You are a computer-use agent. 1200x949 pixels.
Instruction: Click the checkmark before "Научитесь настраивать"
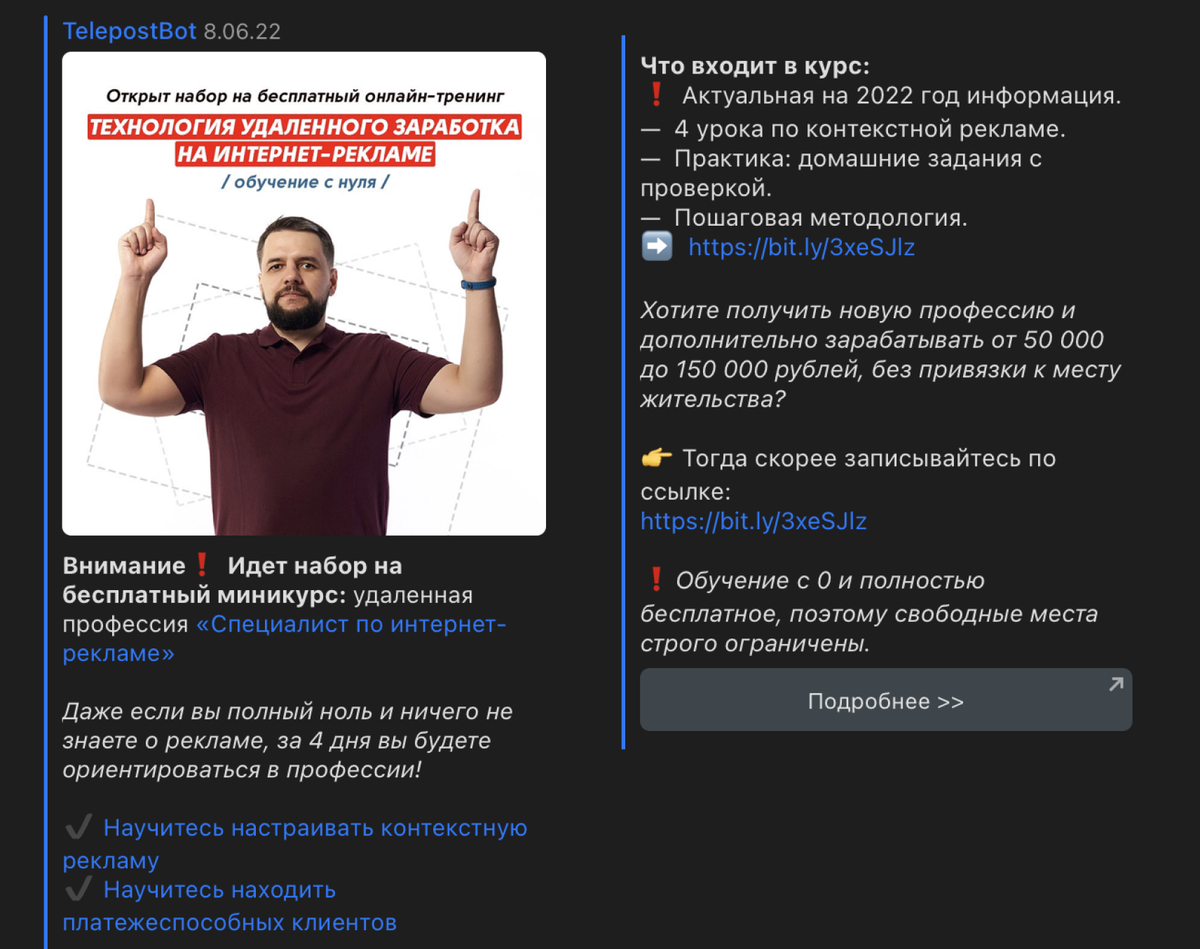click(78, 828)
